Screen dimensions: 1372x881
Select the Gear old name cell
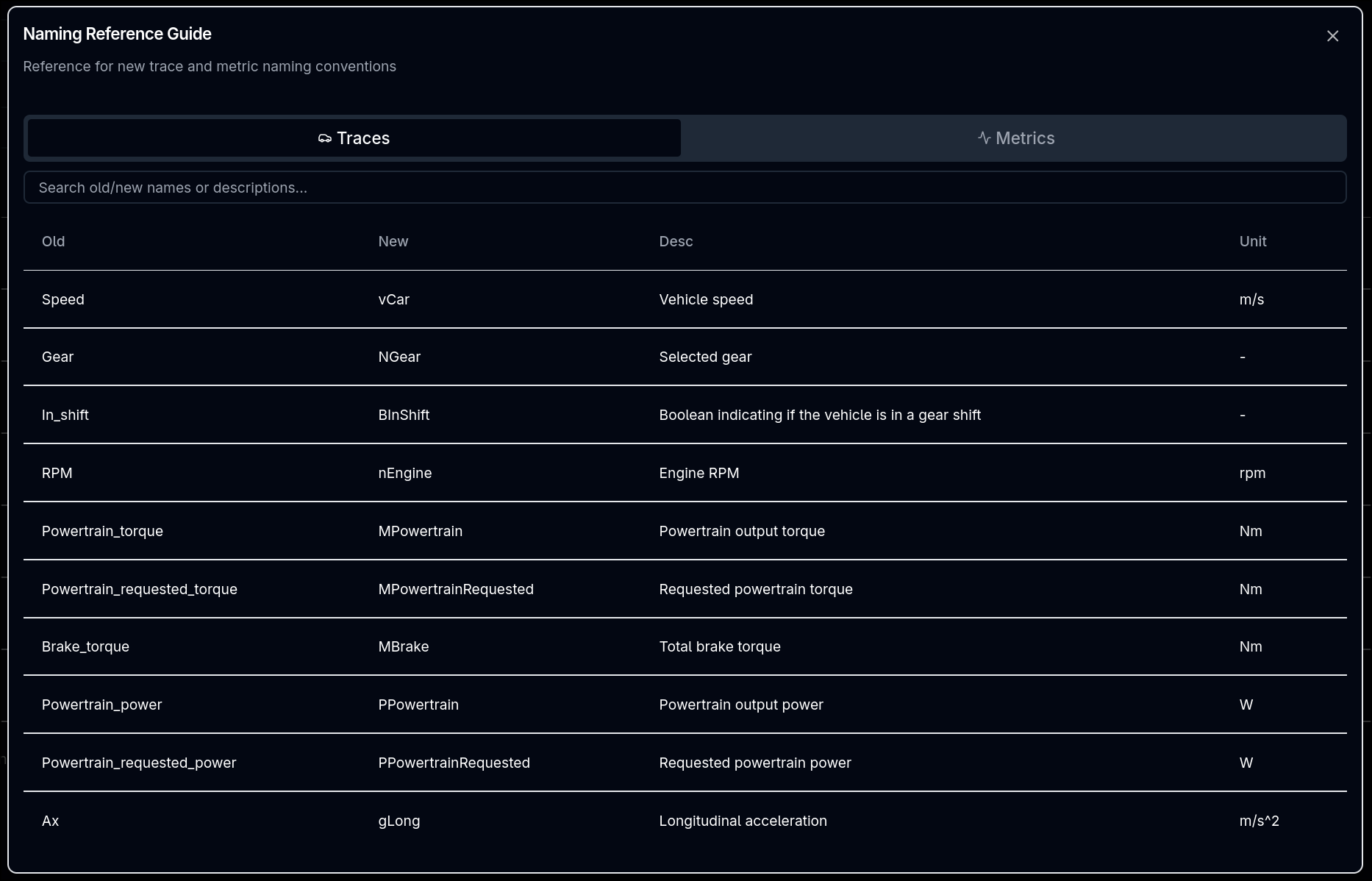tap(57, 357)
